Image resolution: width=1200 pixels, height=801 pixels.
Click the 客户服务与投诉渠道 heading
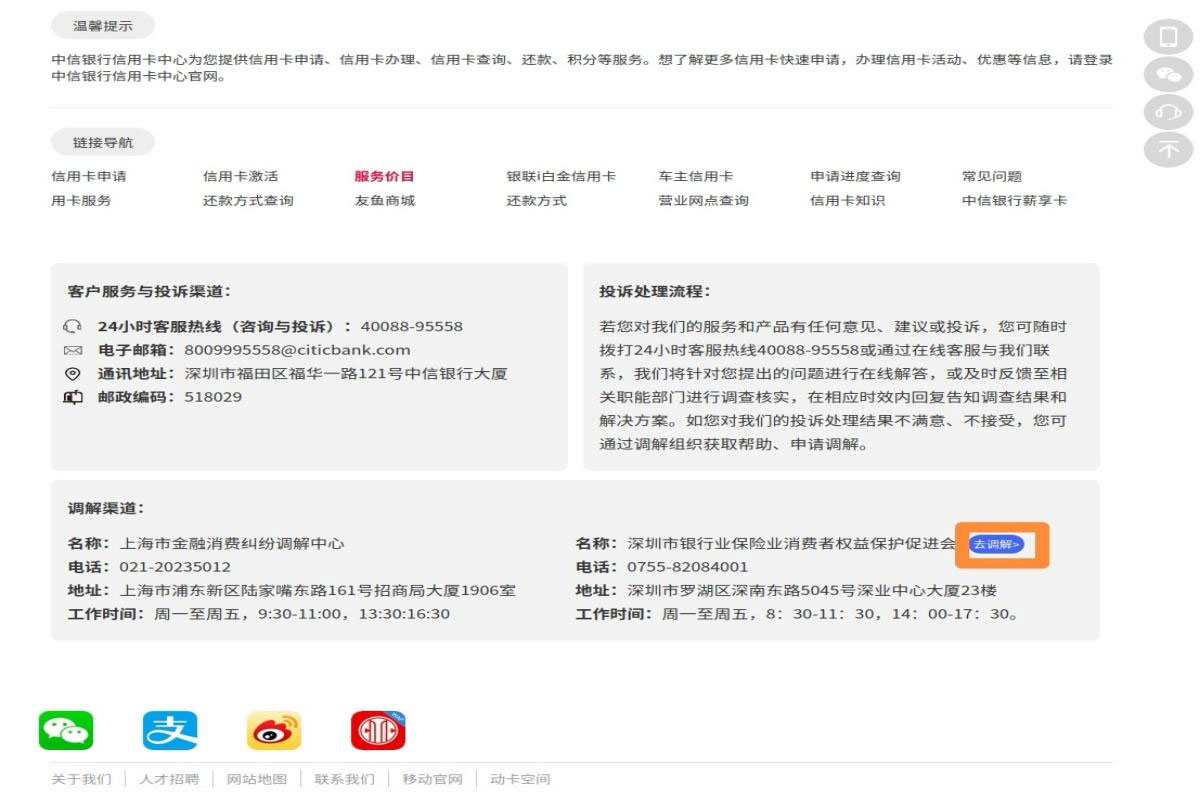point(149,291)
